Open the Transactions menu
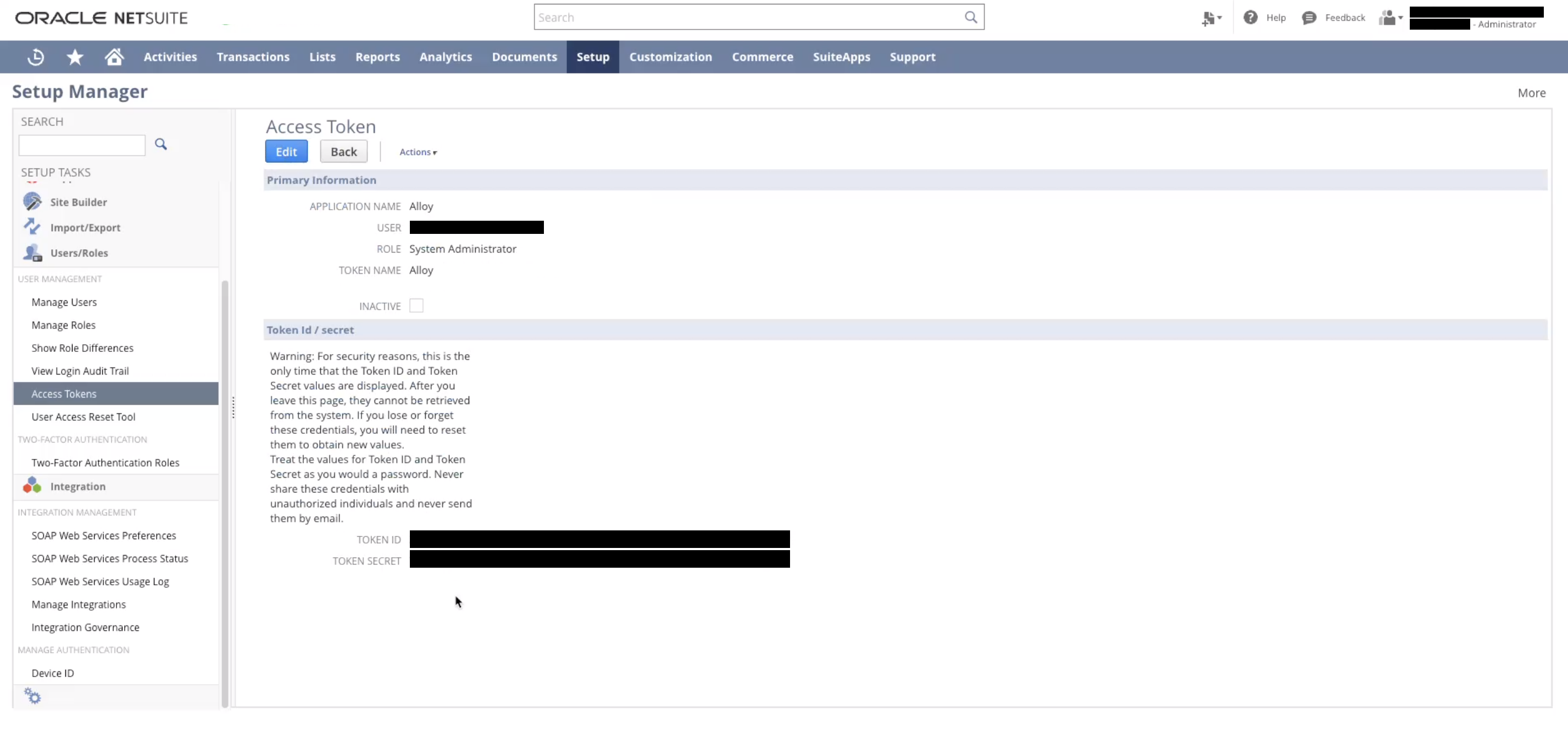Viewport: 1568px width, 750px height. click(253, 57)
